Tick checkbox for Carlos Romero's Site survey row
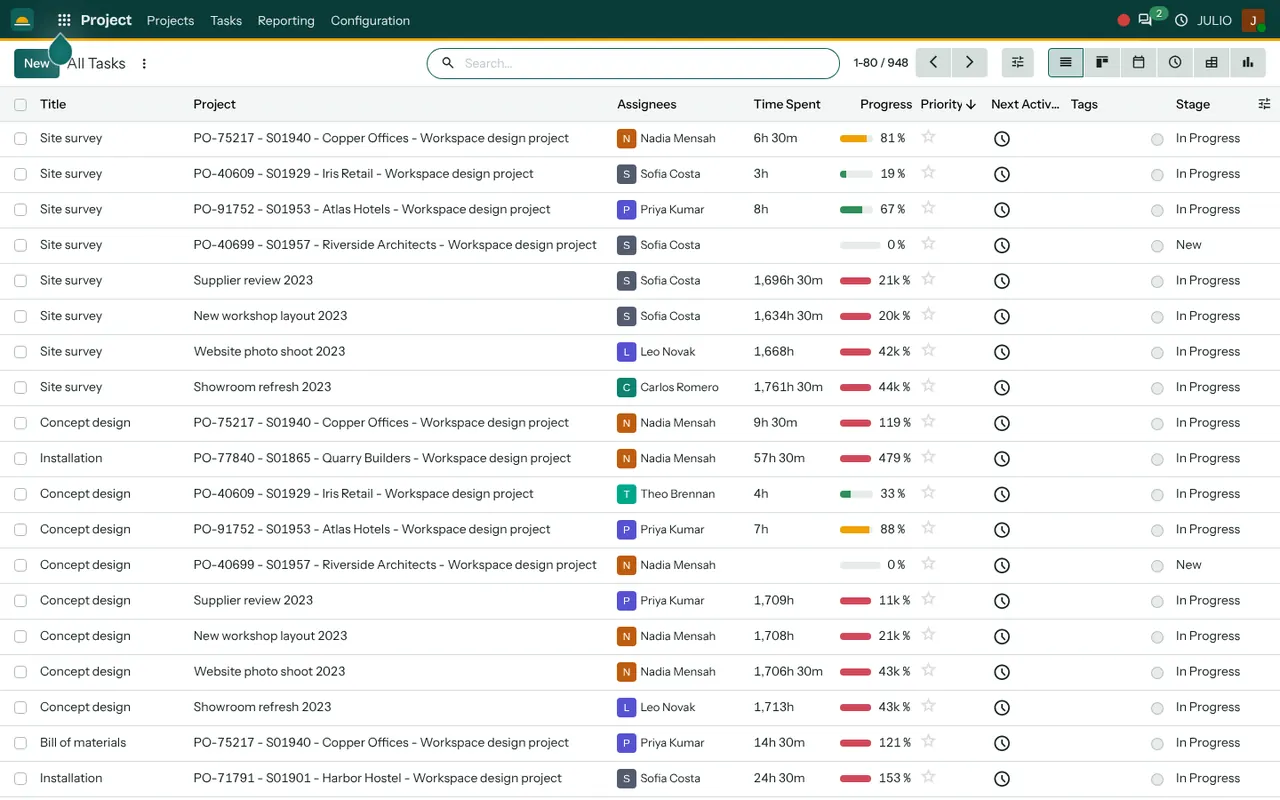 (20, 387)
